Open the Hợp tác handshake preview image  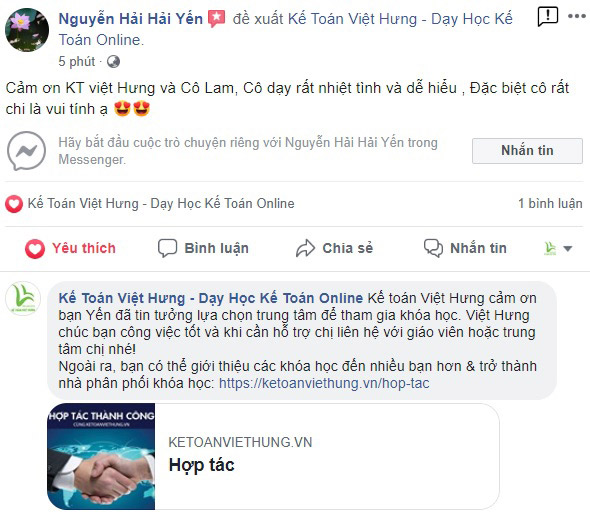101,456
